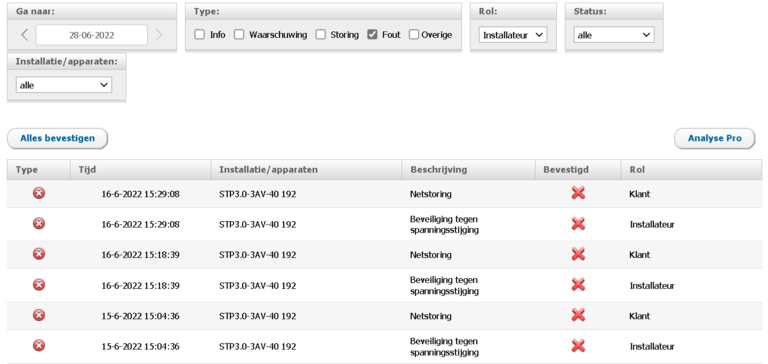
Task: Confirm 15-6-2022 15:04:36 Beveiliging via red cross
Action: [x=578, y=346]
